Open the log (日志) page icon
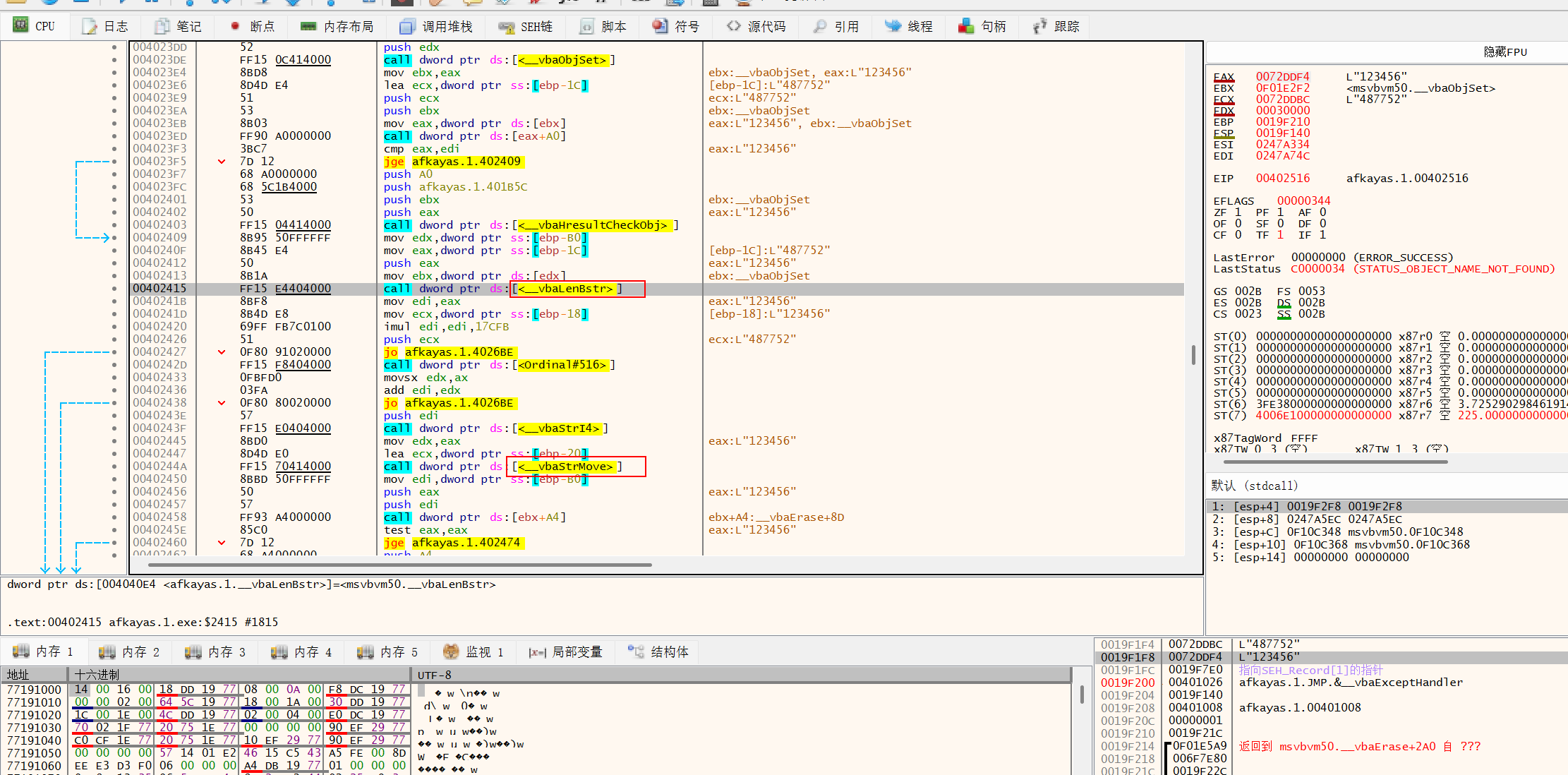This screenshot has height=775, width=1568. [x=89, y=26]
